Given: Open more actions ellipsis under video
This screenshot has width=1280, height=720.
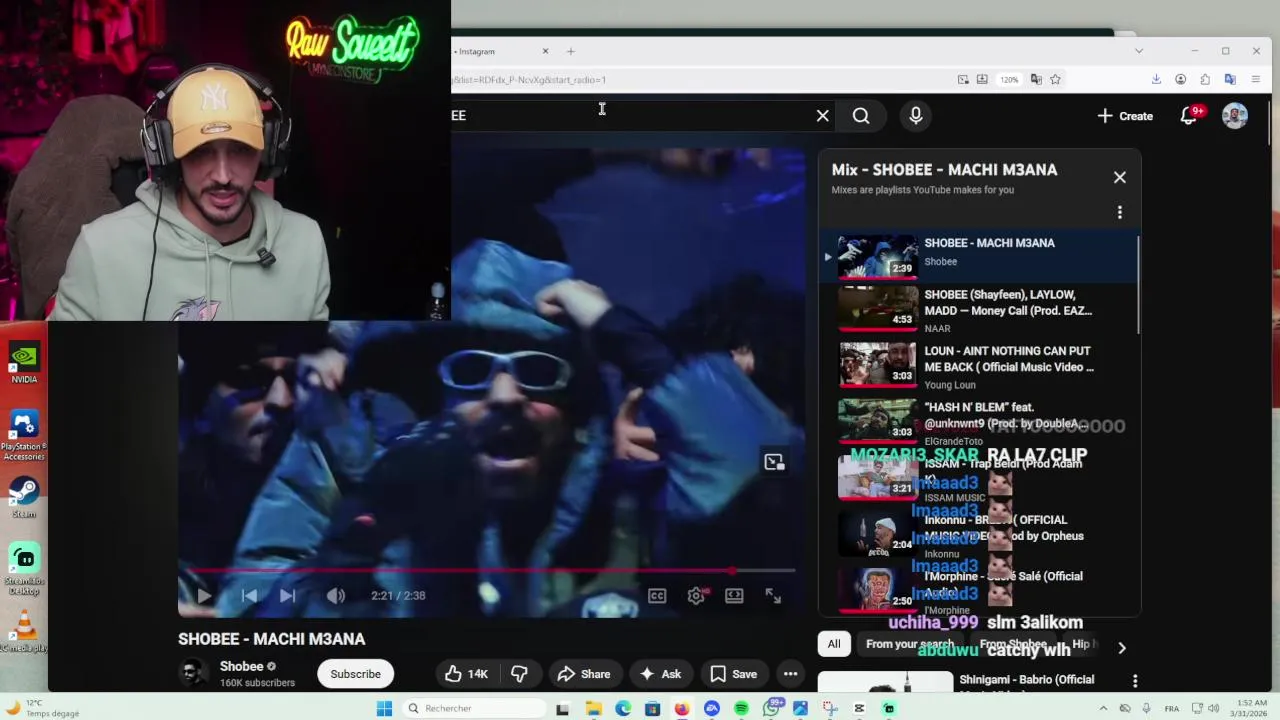Looking at the screenshot, I should tap(790, 674).
